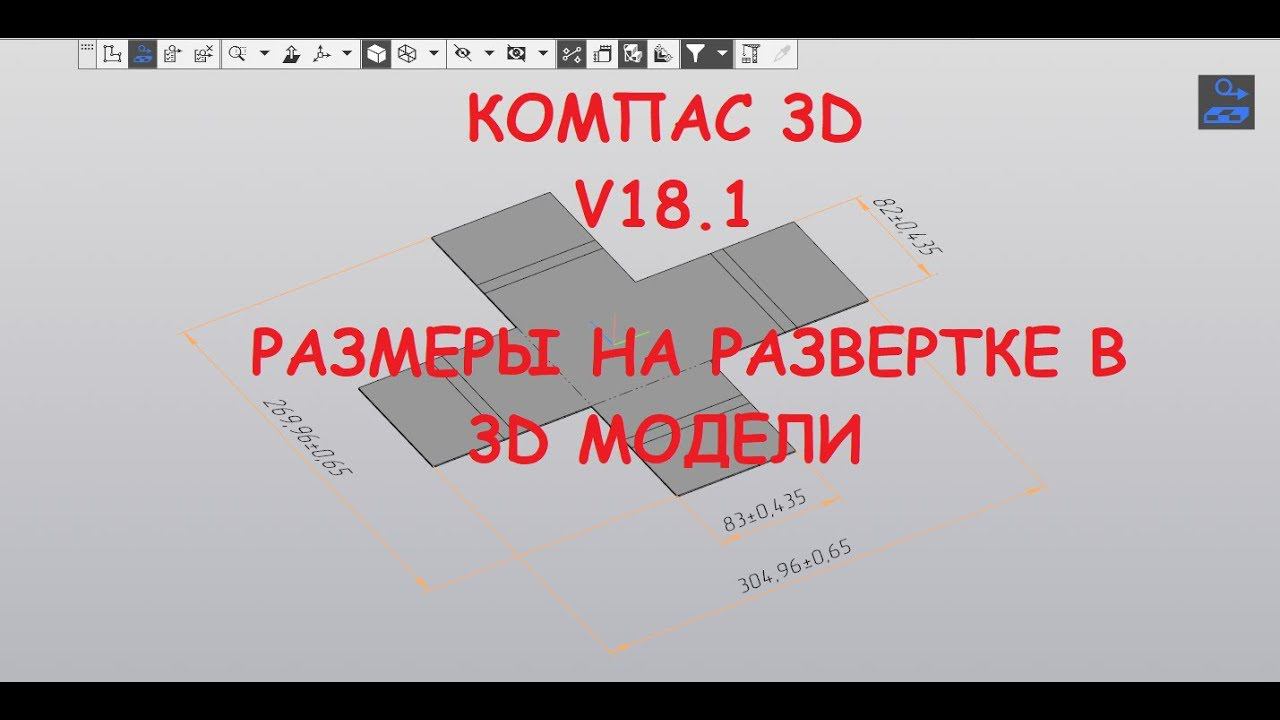Click the dimensions sheet icon
The width and height of the screenshot is (1280, 720).
coord(602,54)
